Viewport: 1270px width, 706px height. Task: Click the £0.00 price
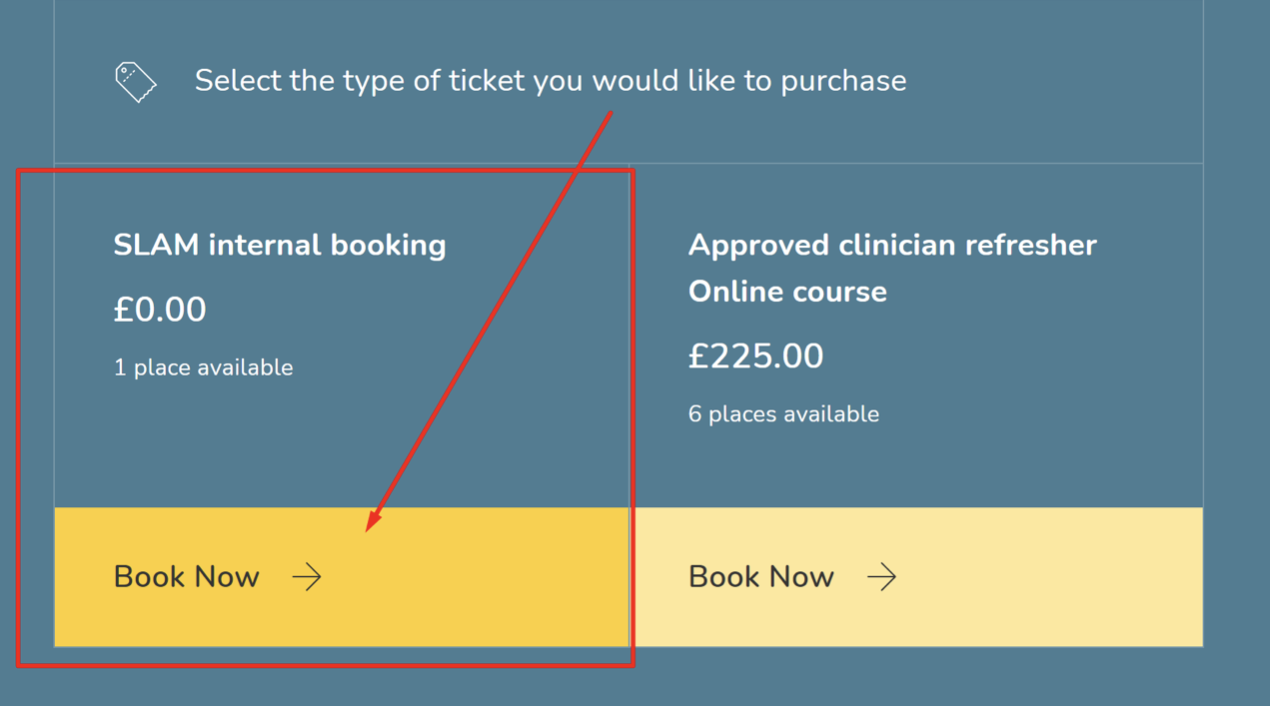point(160,309)
